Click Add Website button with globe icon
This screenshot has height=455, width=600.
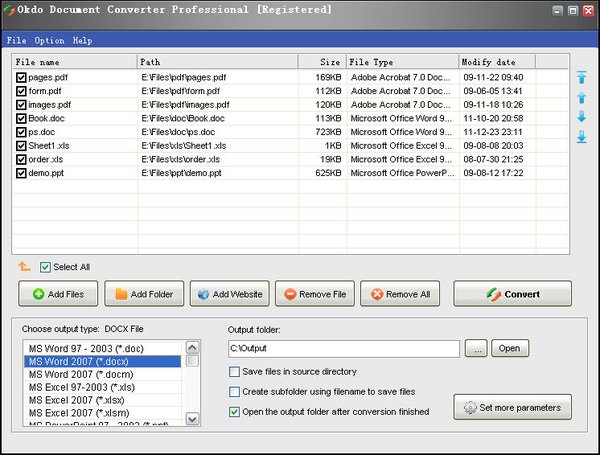coord(229,294)
